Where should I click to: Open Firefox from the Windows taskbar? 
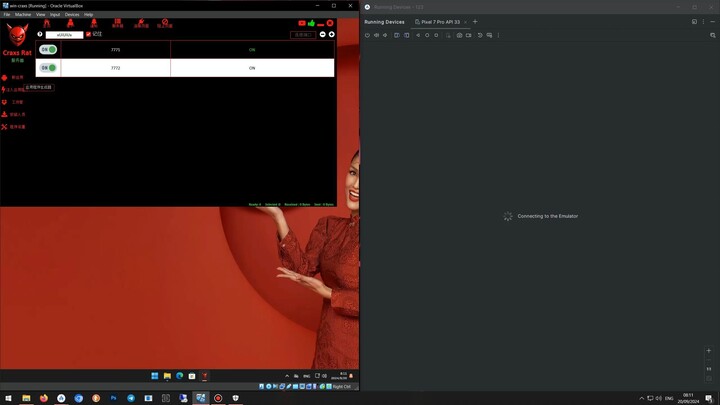(44, 398)
